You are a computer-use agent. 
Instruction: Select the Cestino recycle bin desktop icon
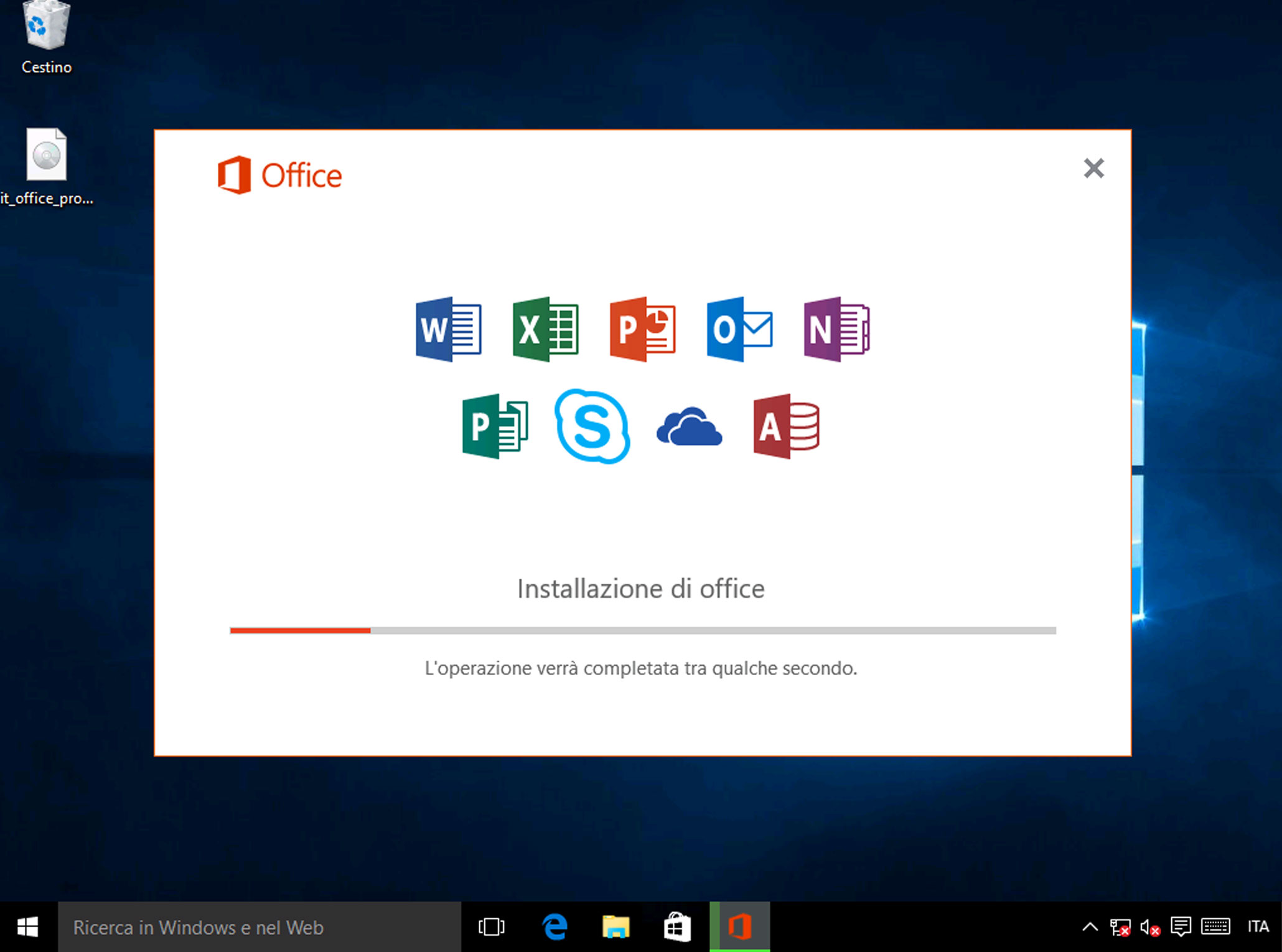click(47, 39)
